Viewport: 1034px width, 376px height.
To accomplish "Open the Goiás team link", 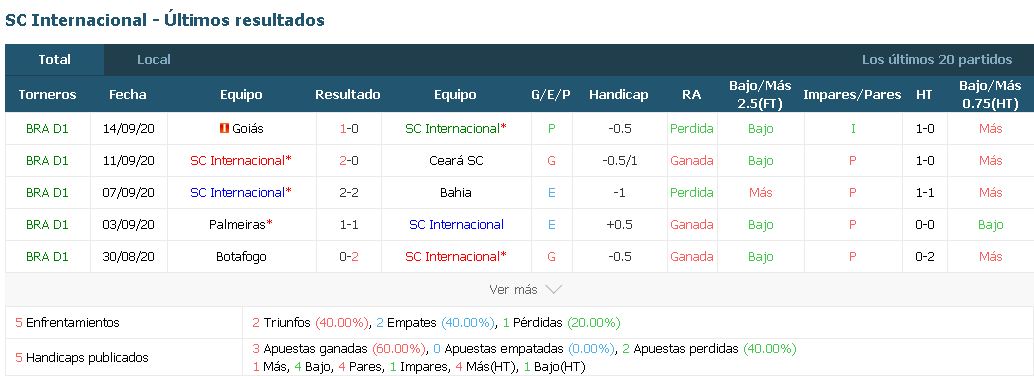I will pos(247,129).
